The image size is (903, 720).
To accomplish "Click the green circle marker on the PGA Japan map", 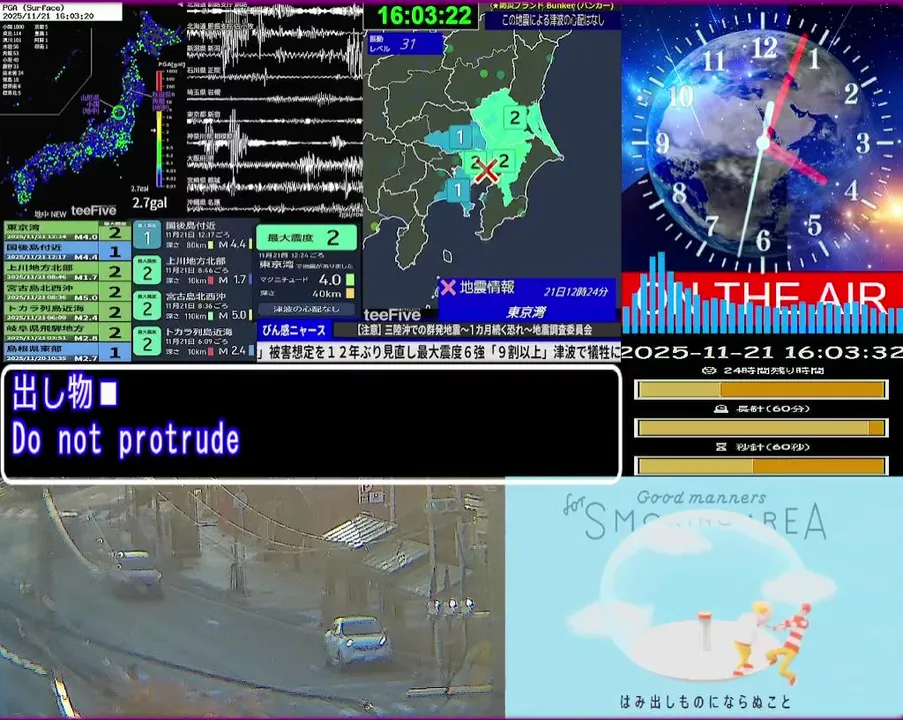I will 119,112.
